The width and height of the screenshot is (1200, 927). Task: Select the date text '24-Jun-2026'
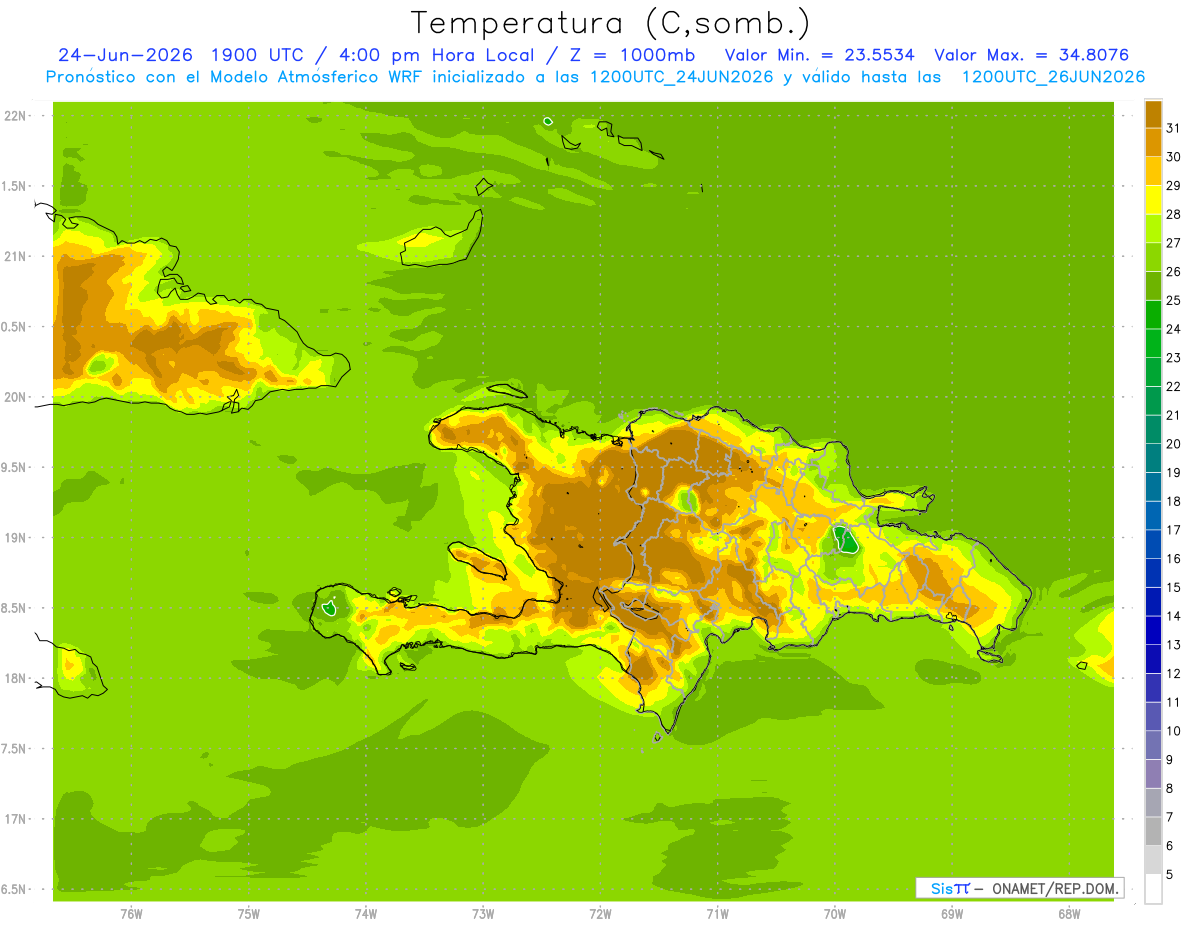124,55
